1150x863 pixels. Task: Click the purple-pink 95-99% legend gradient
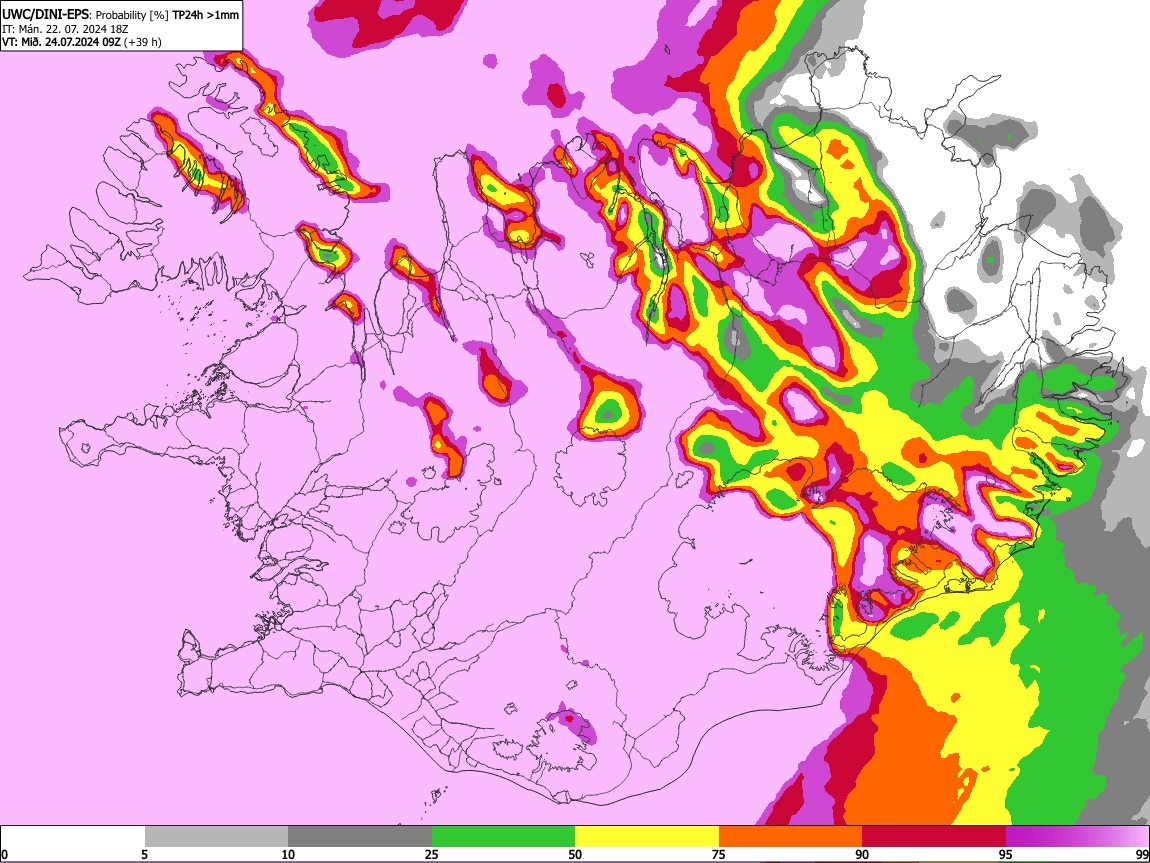pyautogui.click(x=1077, y=837)
